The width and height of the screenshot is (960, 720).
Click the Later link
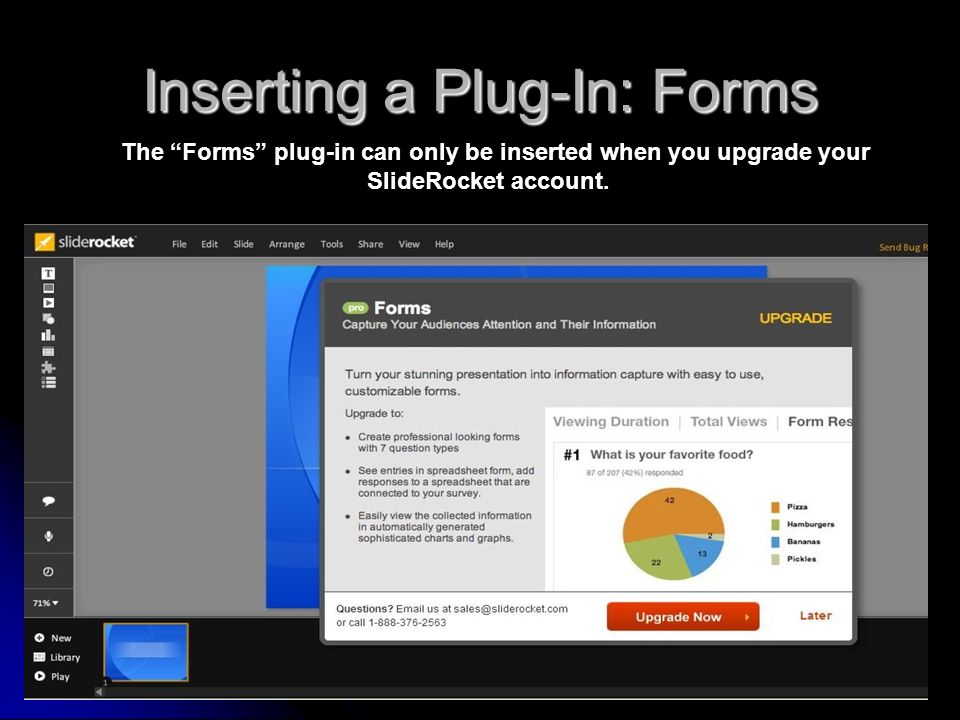[816, 615]
